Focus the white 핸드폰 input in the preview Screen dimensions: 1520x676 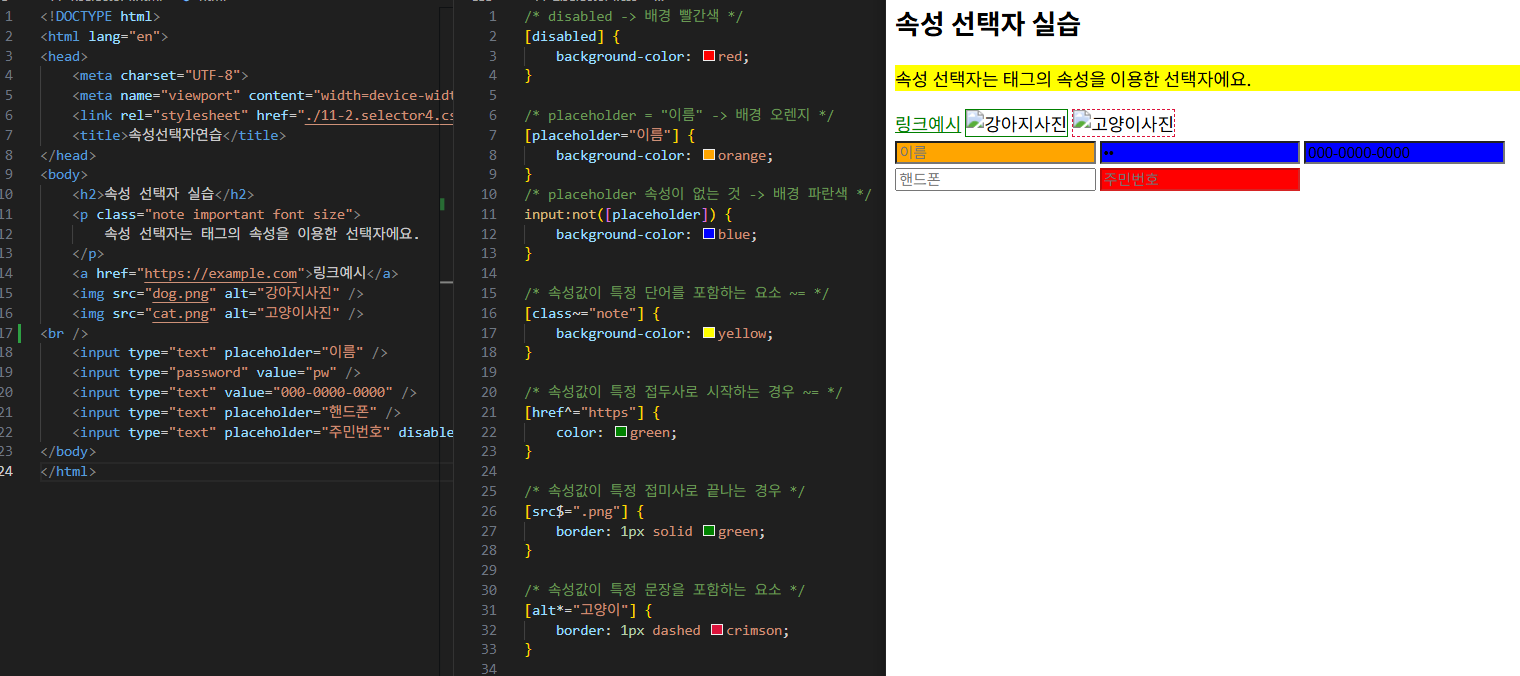(x=995, y=180)
